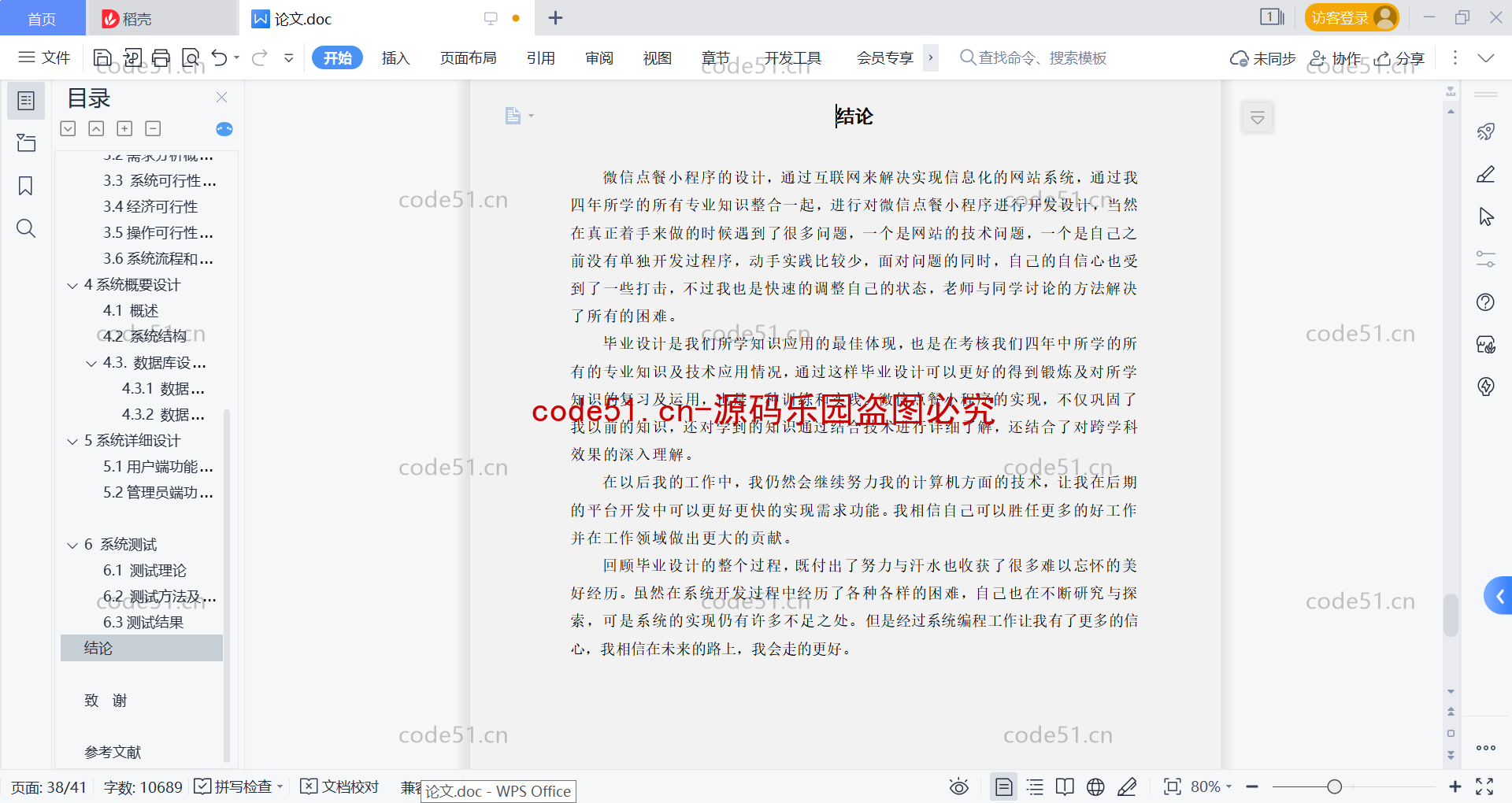
Task: Open the chapter navigation icon in sidebar
Action: tap(26, 142)
